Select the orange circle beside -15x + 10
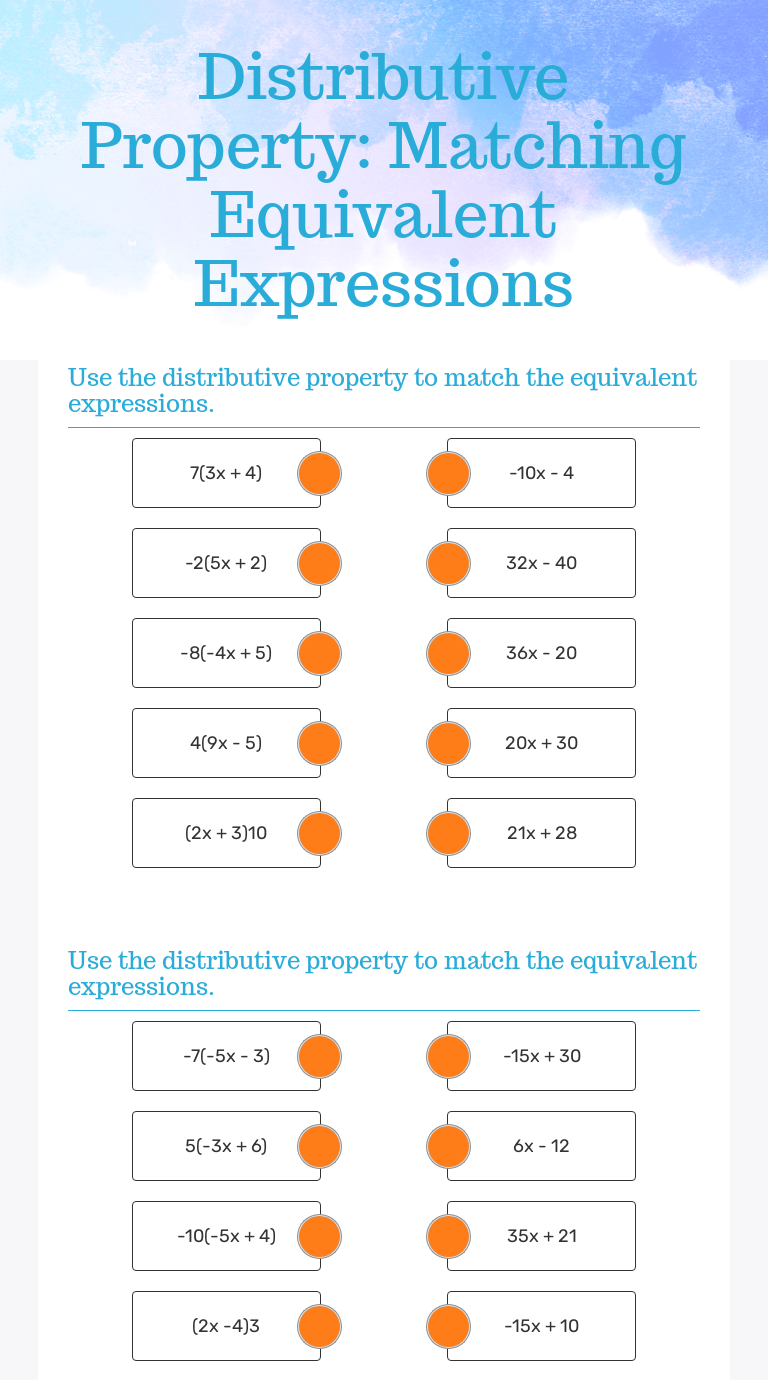This screenshot has height=1380, width=768. pos(448,1326)
